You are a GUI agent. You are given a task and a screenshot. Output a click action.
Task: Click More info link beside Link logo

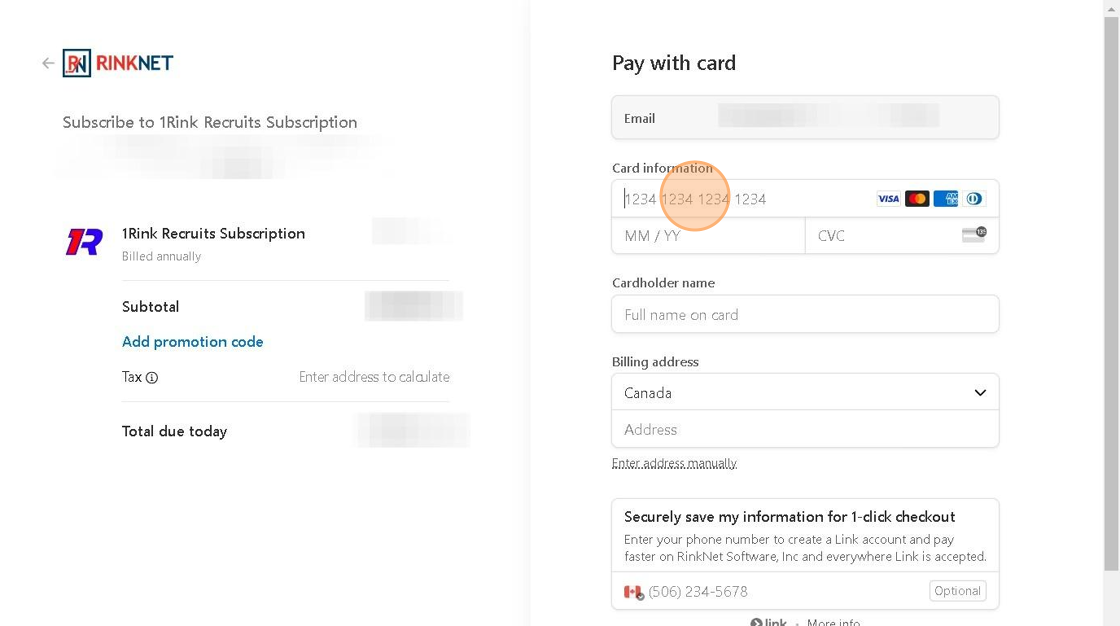point(833,622)
